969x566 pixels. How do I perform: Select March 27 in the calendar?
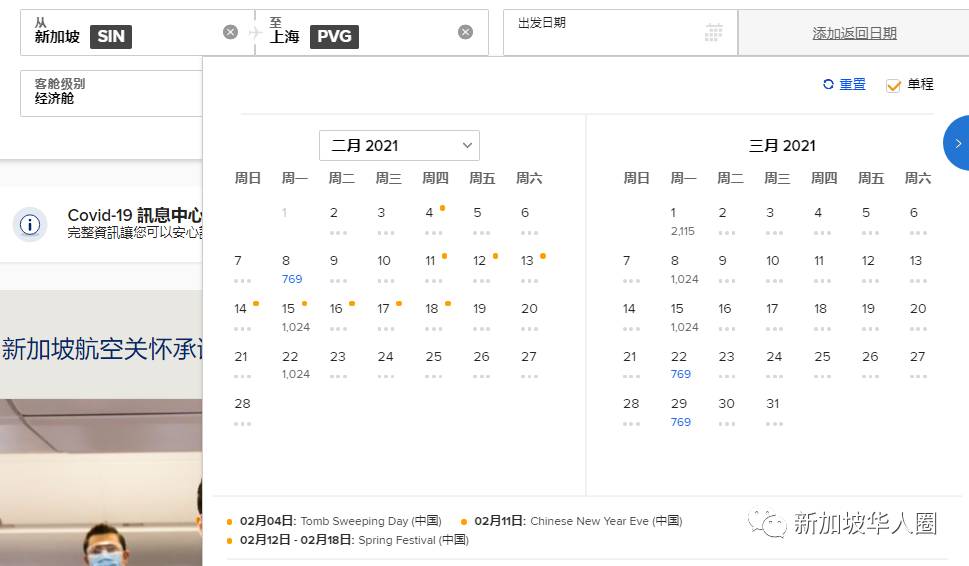point(918,364)
